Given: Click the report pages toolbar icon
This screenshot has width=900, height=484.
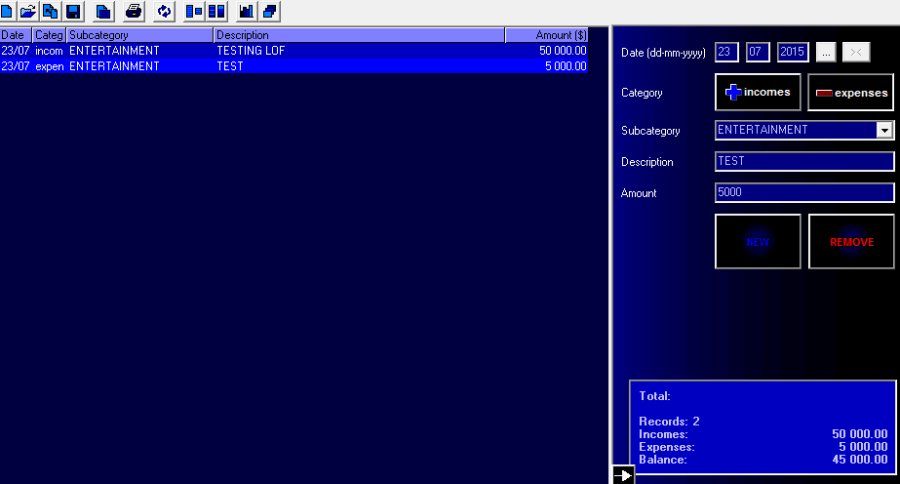Looking at the screenshot, I should coord(104,11).
